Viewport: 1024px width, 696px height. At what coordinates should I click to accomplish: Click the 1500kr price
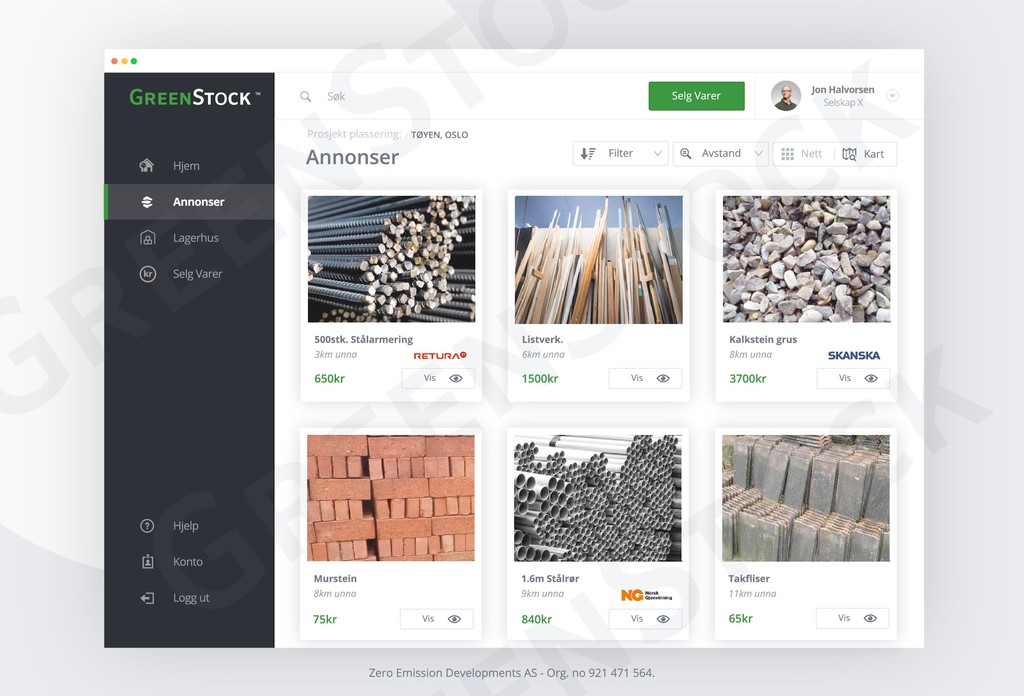point(540,379)
